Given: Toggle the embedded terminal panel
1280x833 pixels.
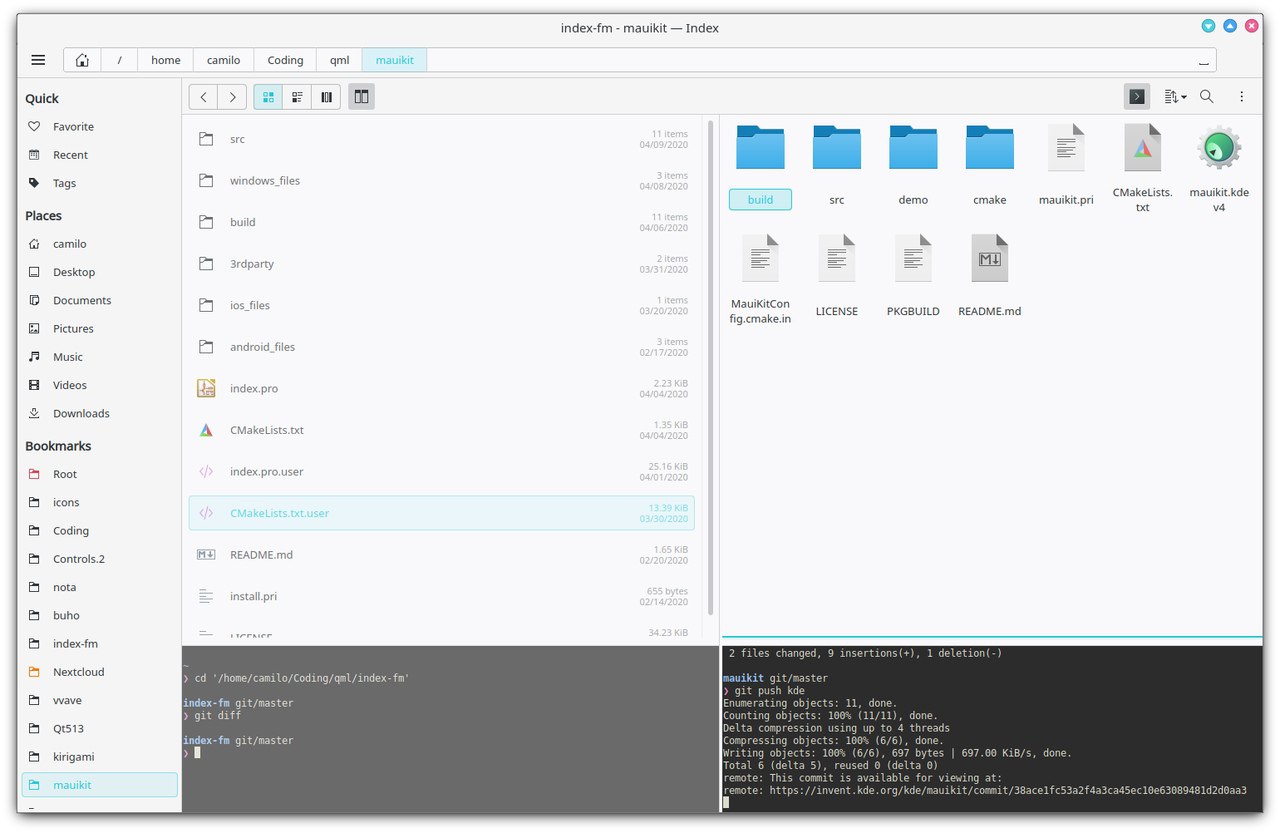Looking at the screenshot, I should coord(1137,97).
